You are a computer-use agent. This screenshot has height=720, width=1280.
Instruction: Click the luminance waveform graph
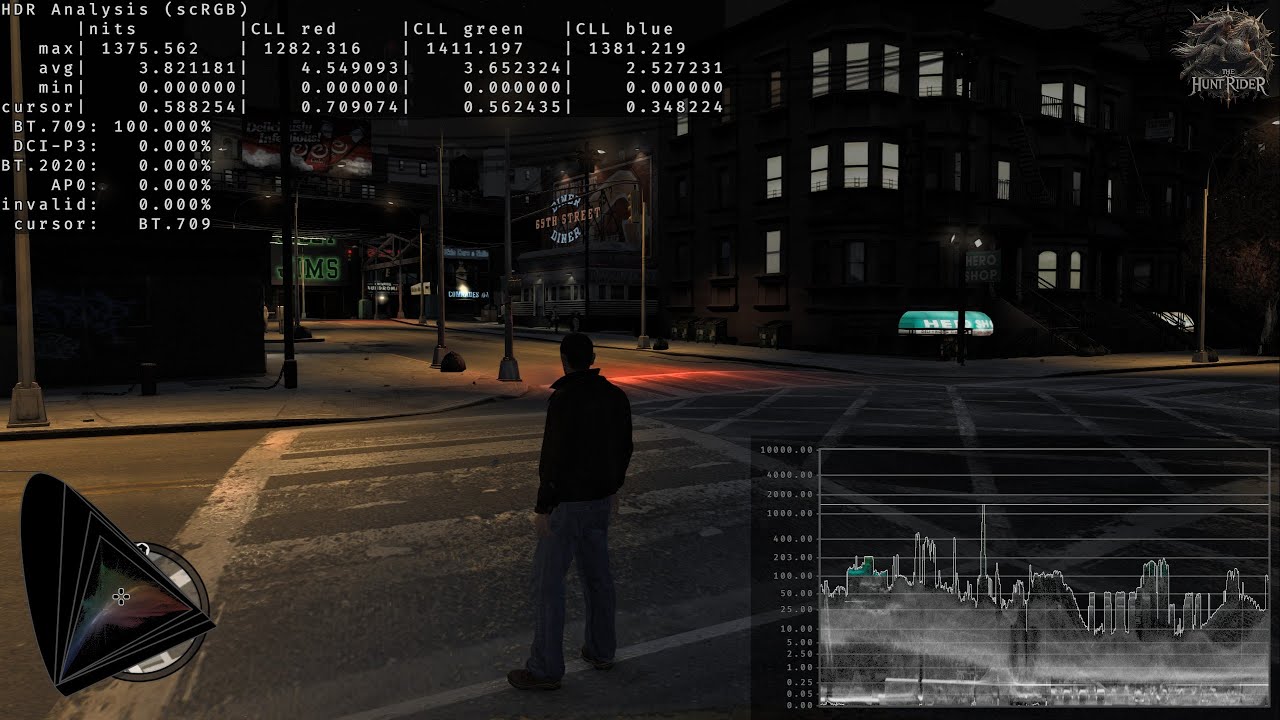point(1044,577)
